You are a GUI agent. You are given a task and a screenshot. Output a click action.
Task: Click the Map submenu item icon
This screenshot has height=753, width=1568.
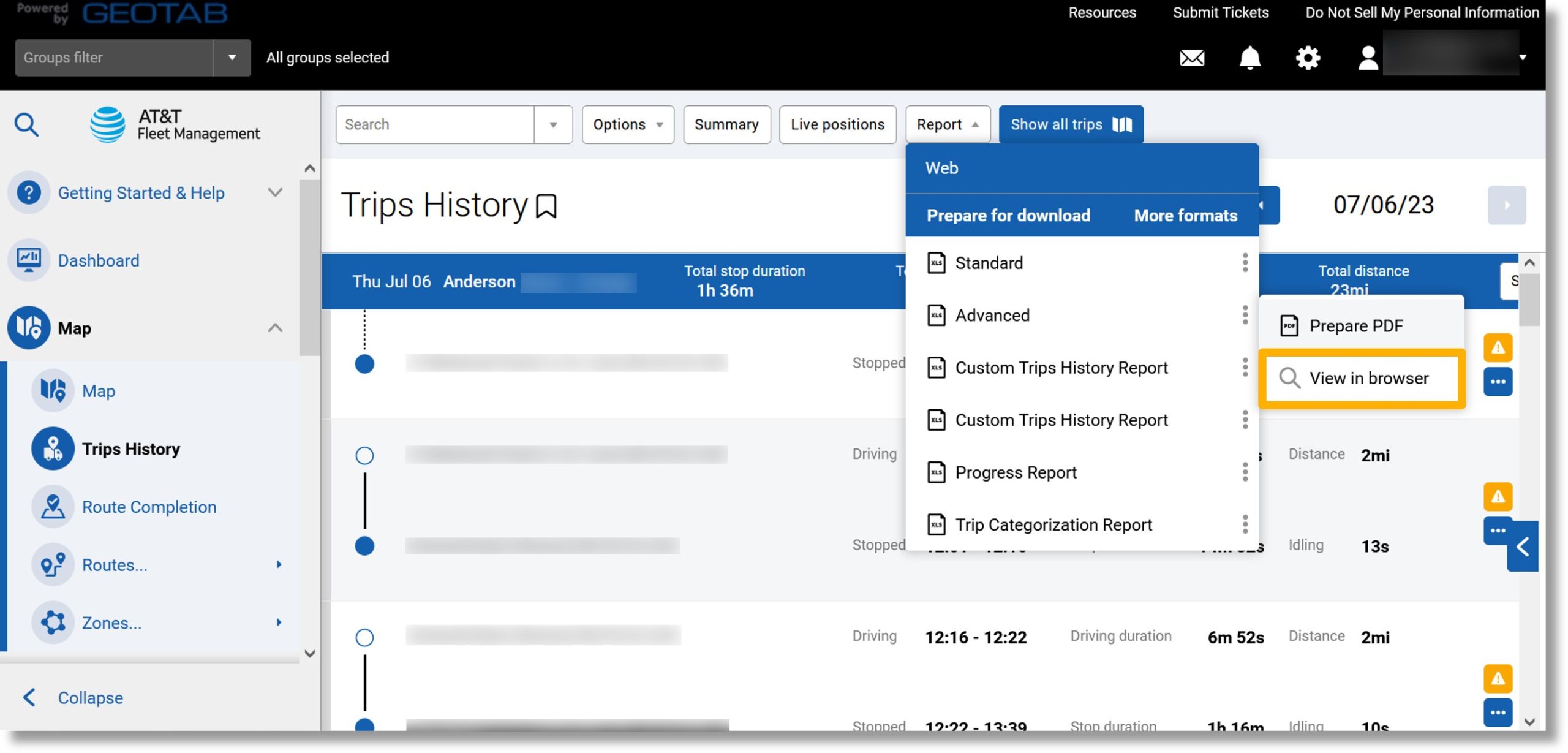coord(53,390)
